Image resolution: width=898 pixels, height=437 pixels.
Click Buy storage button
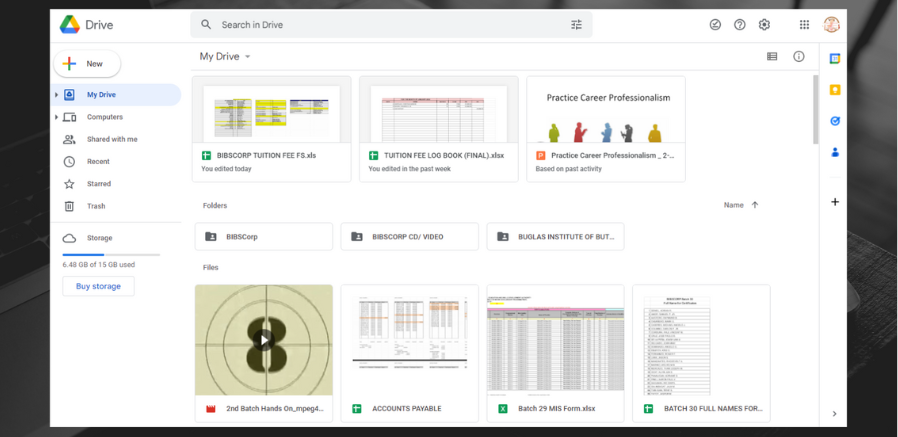(x=99, y=286)
